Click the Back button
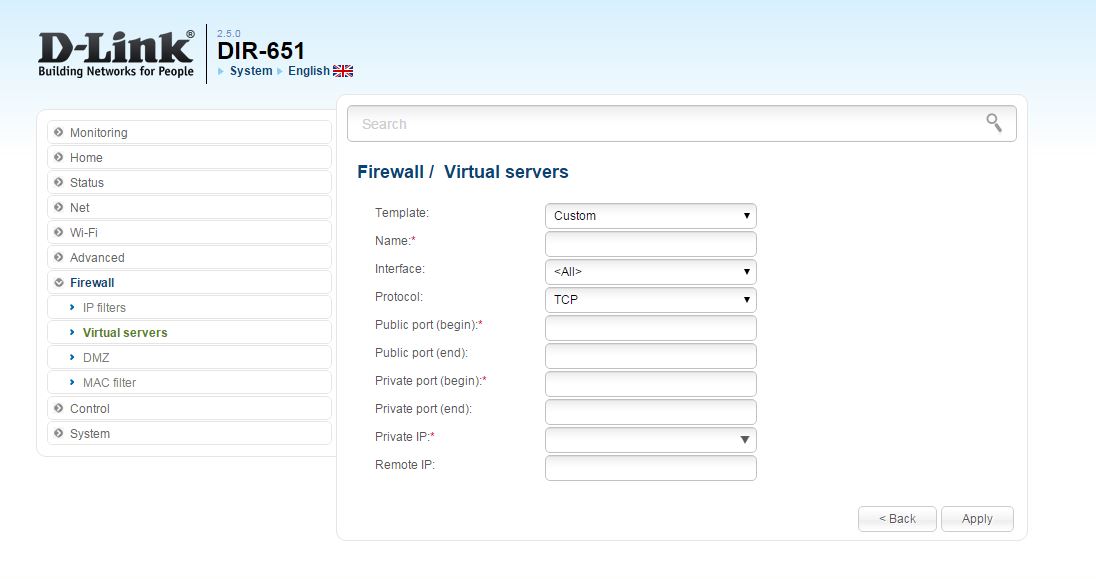The width and height of the screenshot is (1096, 579). [897, 519]
